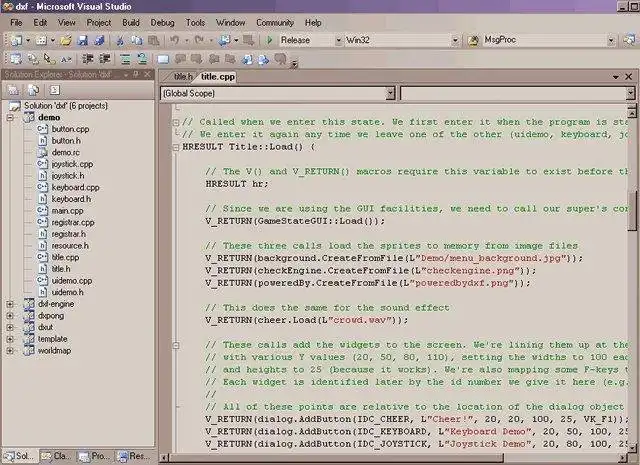This screenshot has height=465, width=640.
Task: Open the Edit menu
Action: click(x=40, y=23)
